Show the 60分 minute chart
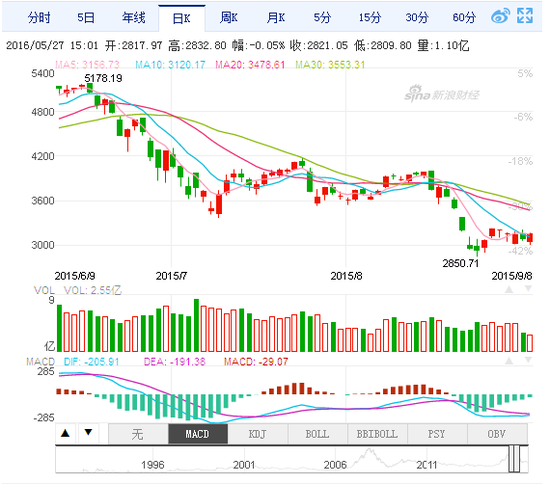The image size is (550, 484). pos(464,17)
